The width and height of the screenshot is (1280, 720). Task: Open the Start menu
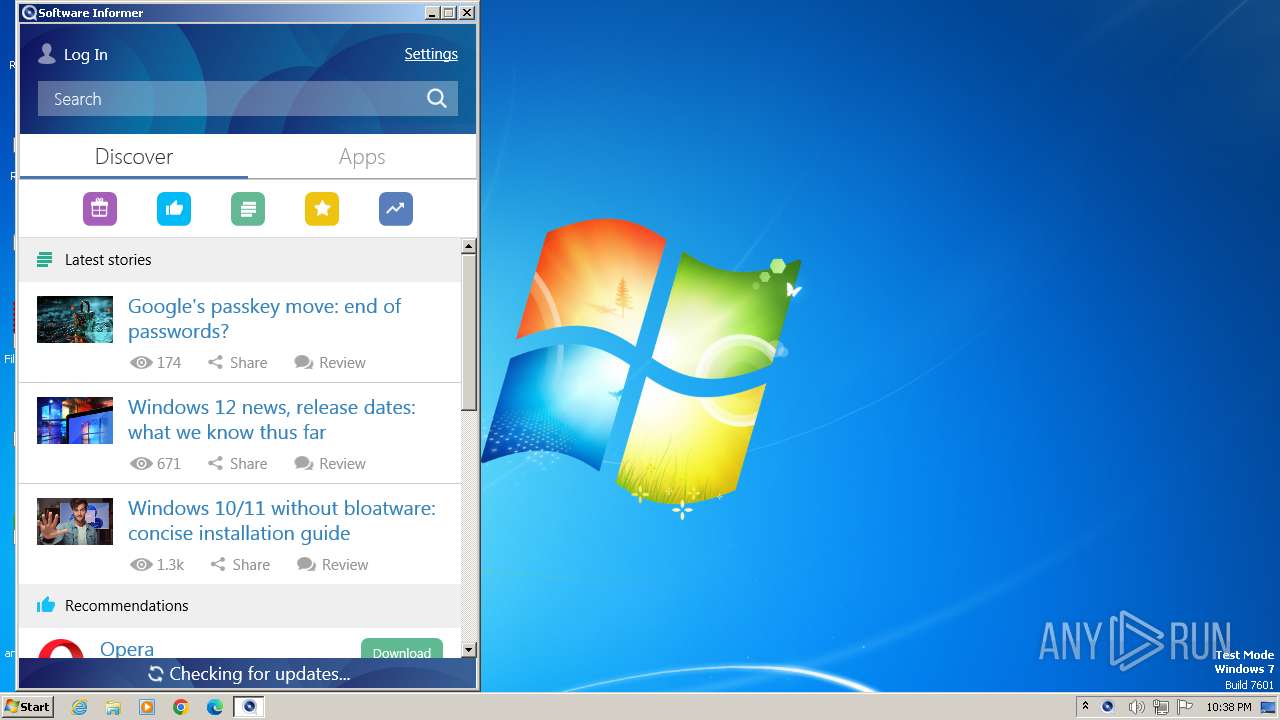(28, 707)
